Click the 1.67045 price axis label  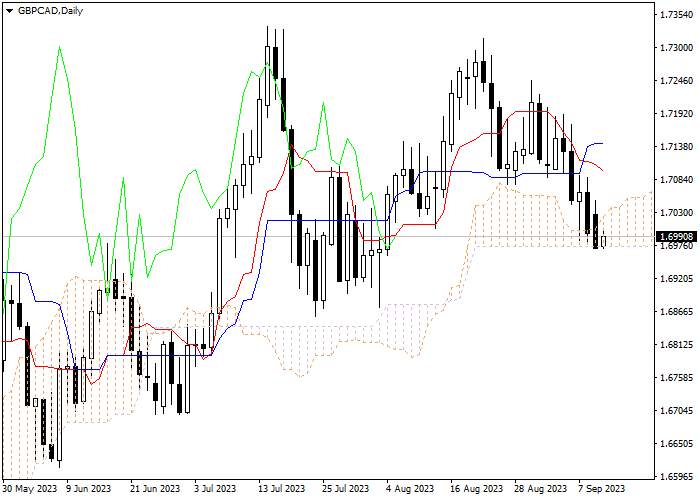(676, 411)
